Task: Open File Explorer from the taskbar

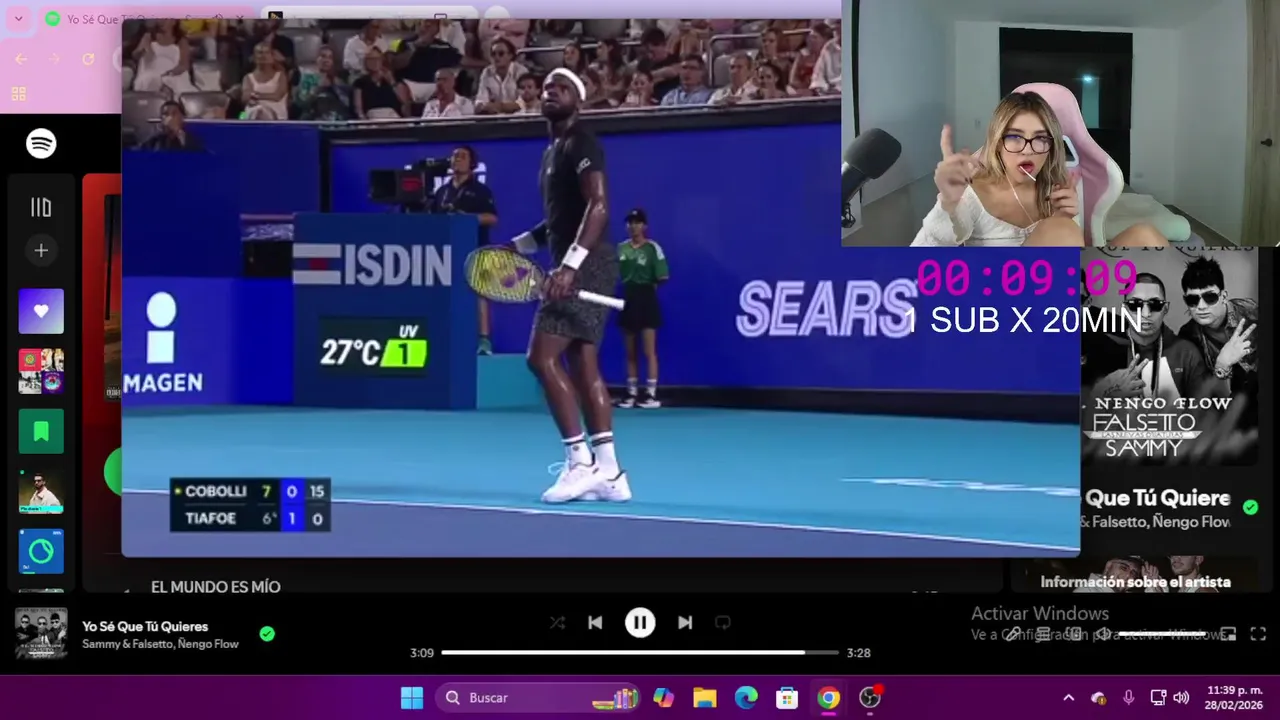Action: pos(705,698)
